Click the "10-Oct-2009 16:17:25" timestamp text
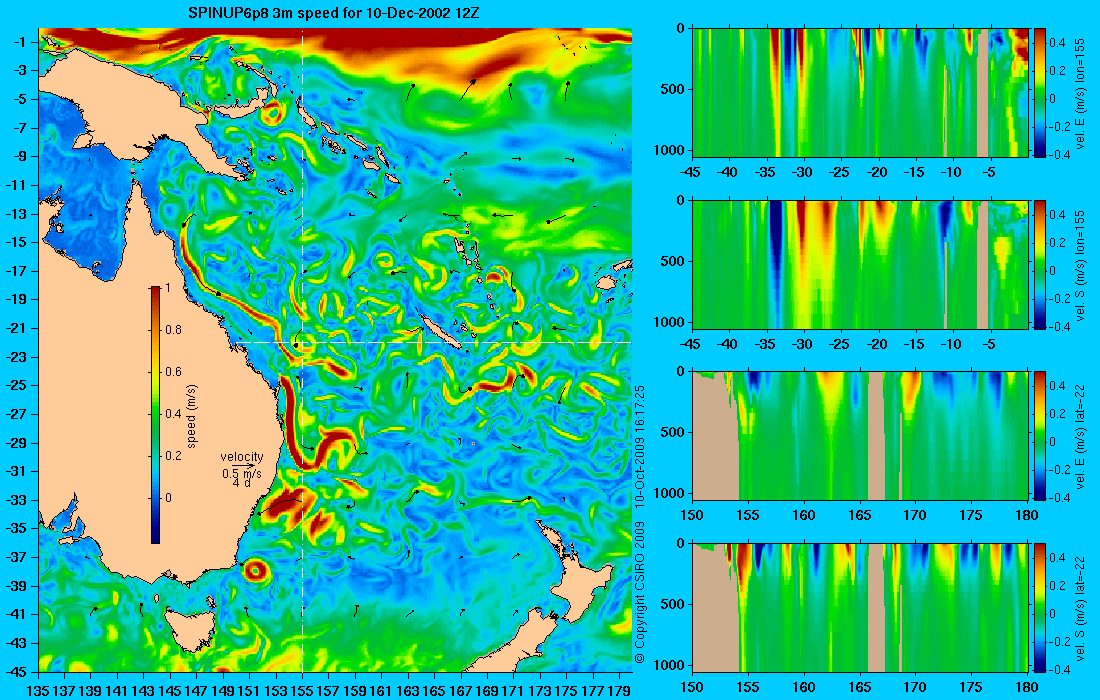The width and height of the screenshot is (1100, 700). pyautogui.click(x=639, y=446)
